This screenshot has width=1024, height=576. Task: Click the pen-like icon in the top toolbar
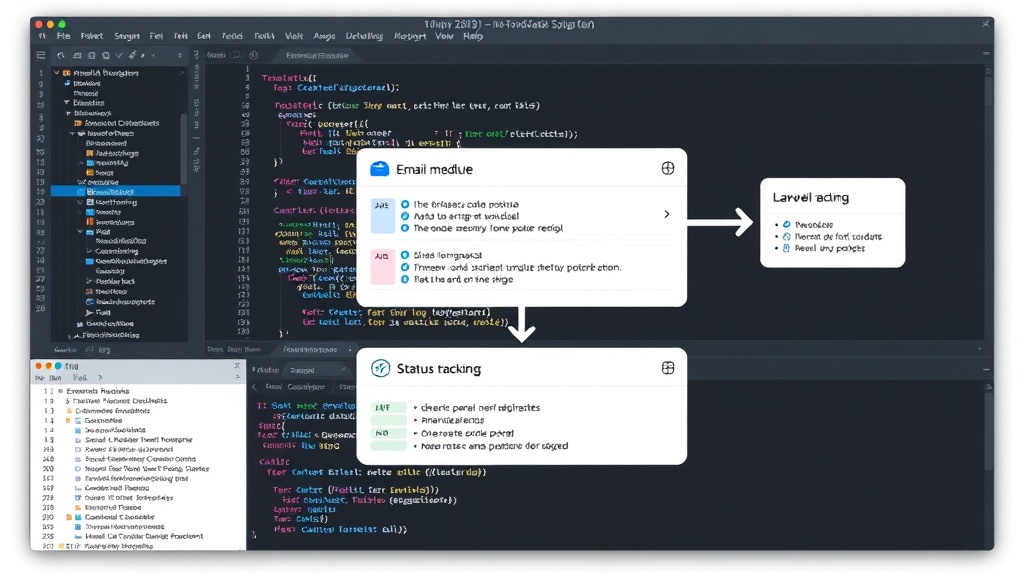[x=132, y=56]
